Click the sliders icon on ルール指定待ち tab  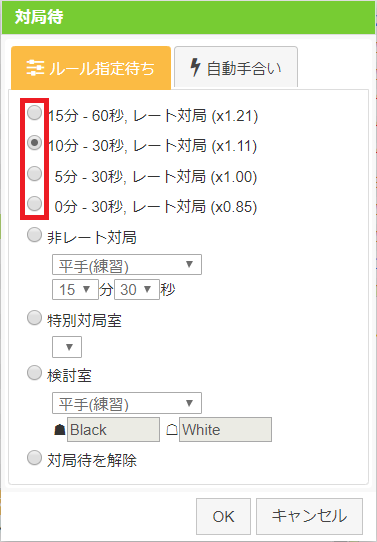tap(35, 68)
